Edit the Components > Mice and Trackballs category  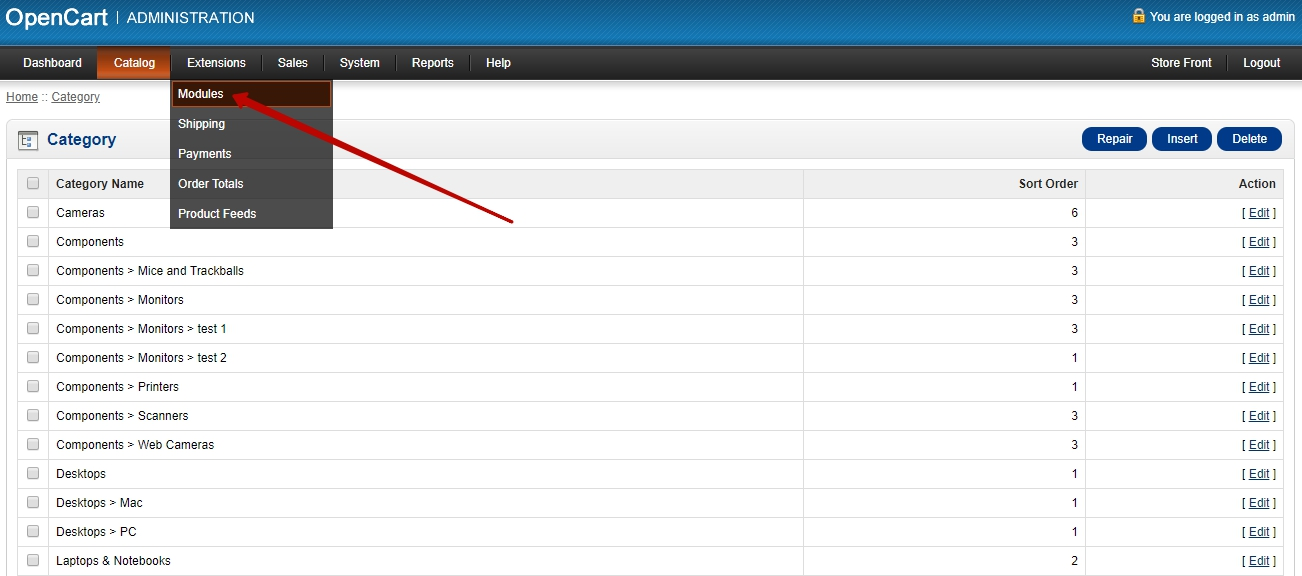[x=1259, y=271]
